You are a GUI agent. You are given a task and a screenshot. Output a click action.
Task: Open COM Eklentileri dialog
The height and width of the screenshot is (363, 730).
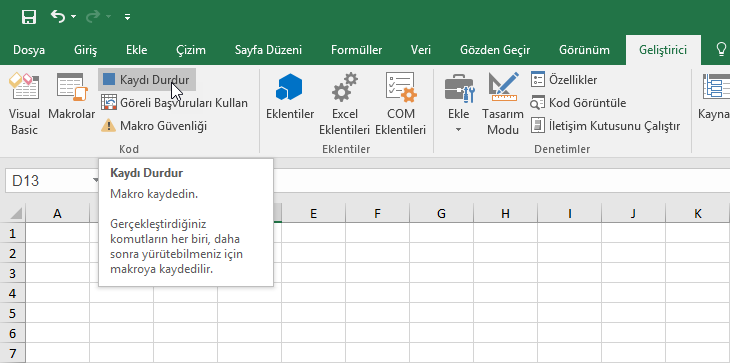coord(400,103)
